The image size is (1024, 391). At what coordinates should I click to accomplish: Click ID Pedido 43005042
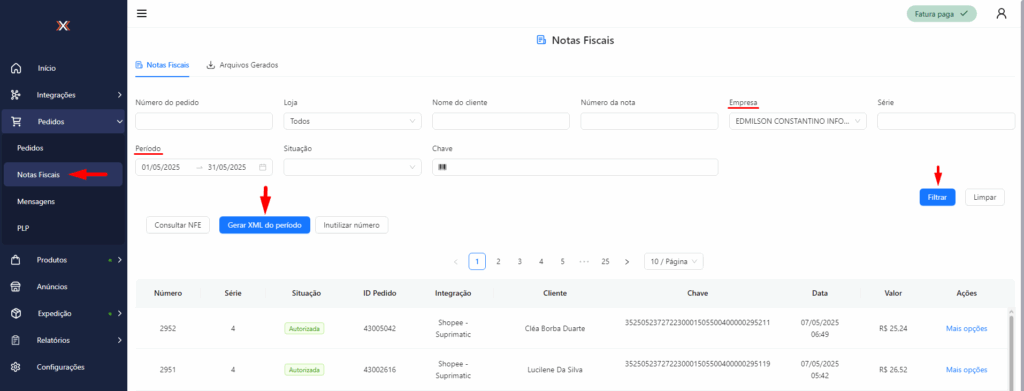click(x=379, y=328)
